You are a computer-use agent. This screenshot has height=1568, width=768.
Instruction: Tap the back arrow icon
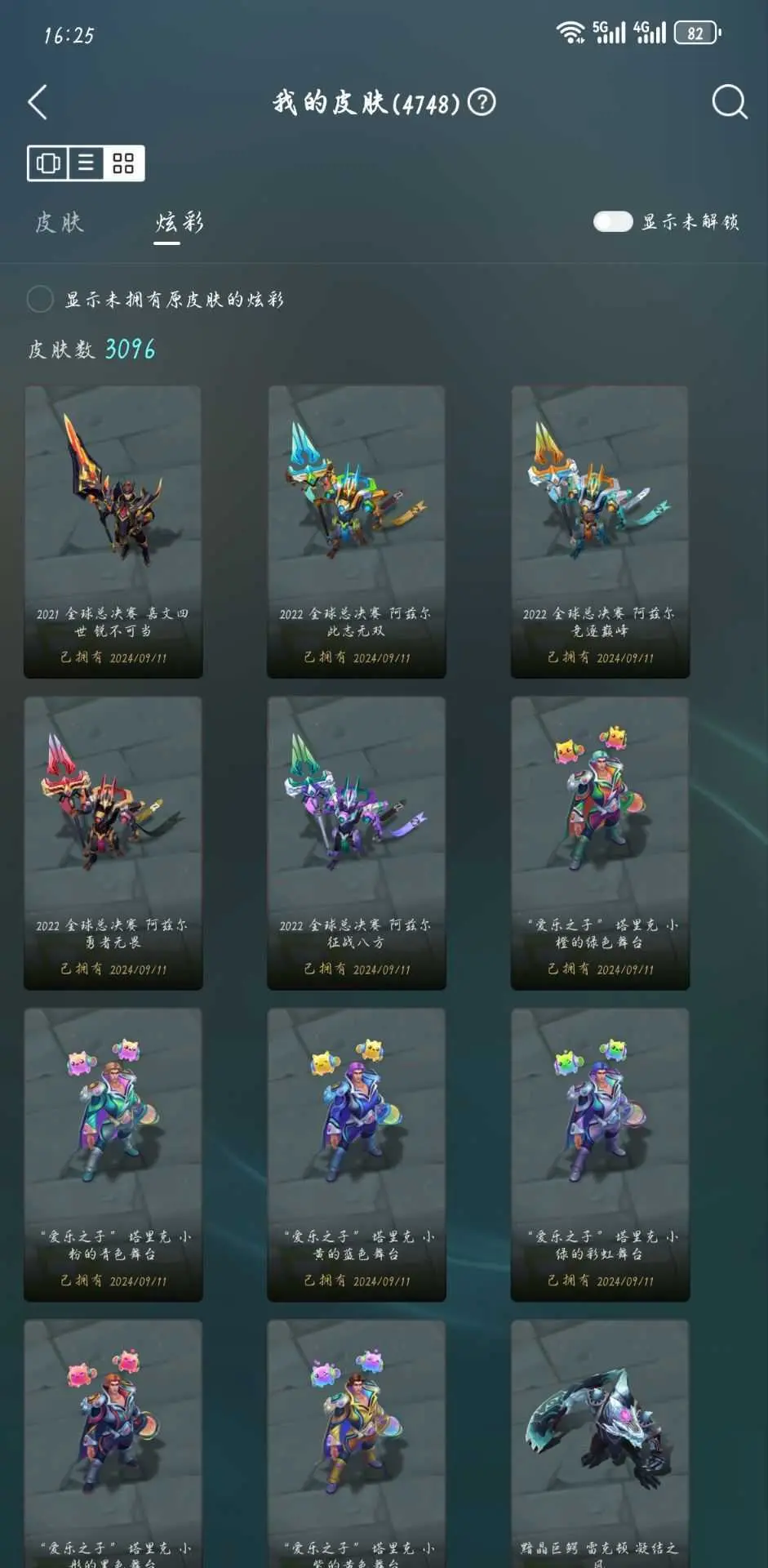tap(38, 102)
